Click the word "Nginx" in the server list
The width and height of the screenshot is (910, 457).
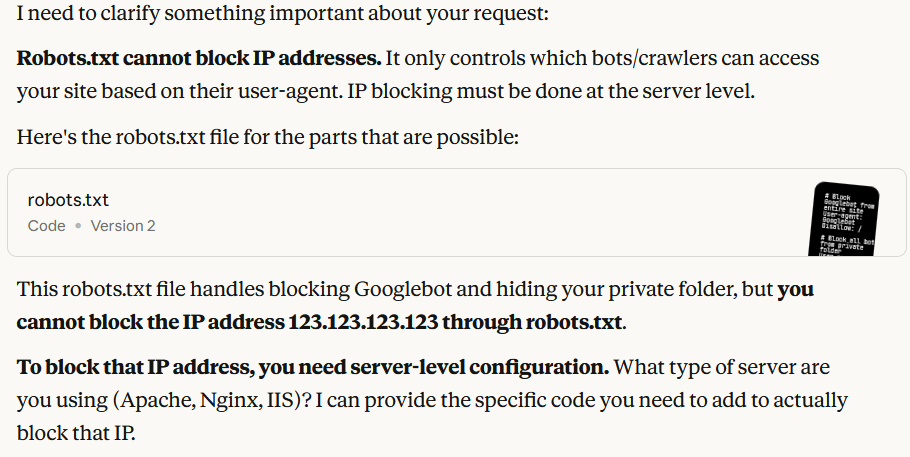tap(227, 400)
